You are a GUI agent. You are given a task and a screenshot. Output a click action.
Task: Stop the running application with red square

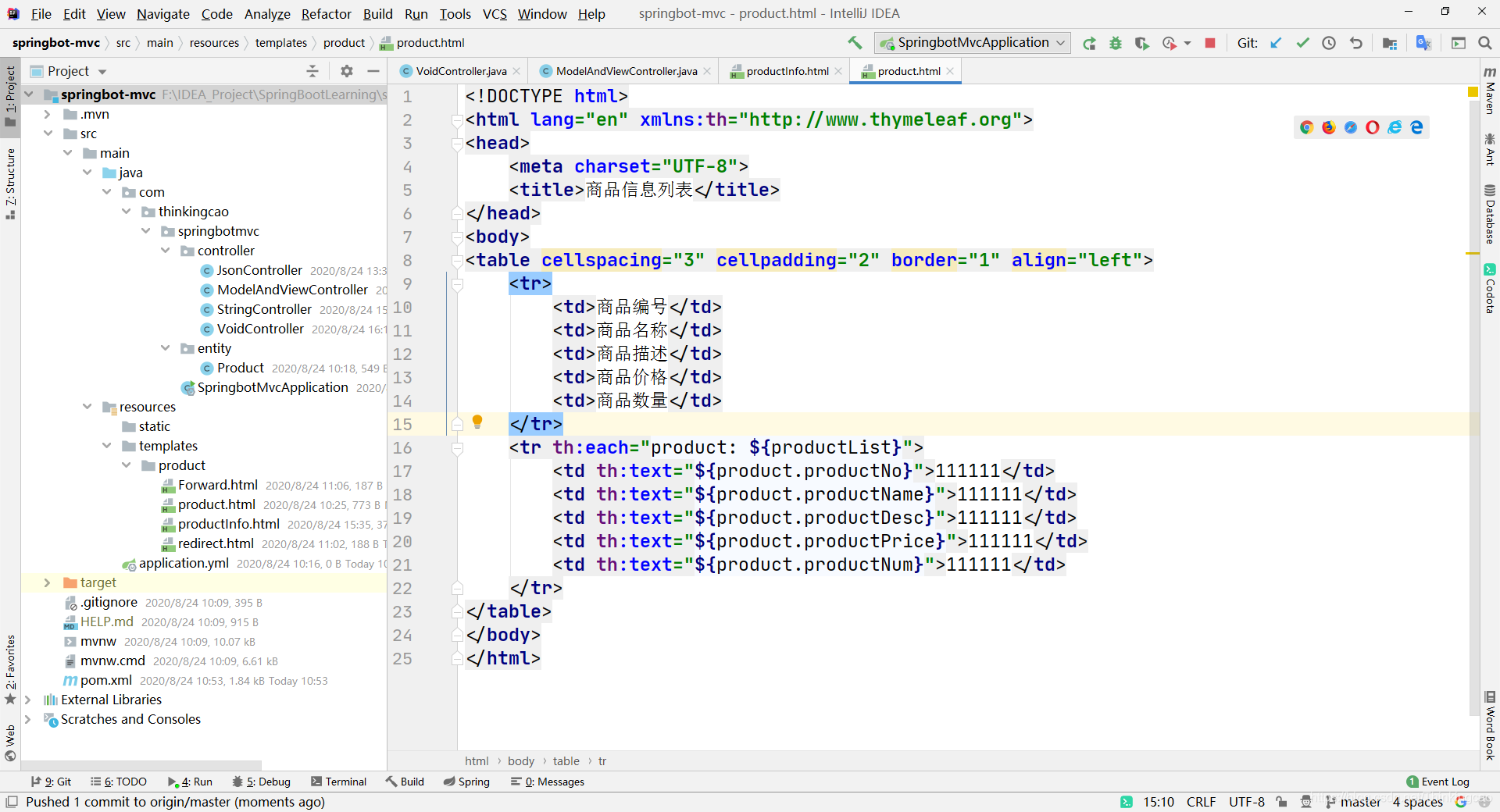[1210, 43]
